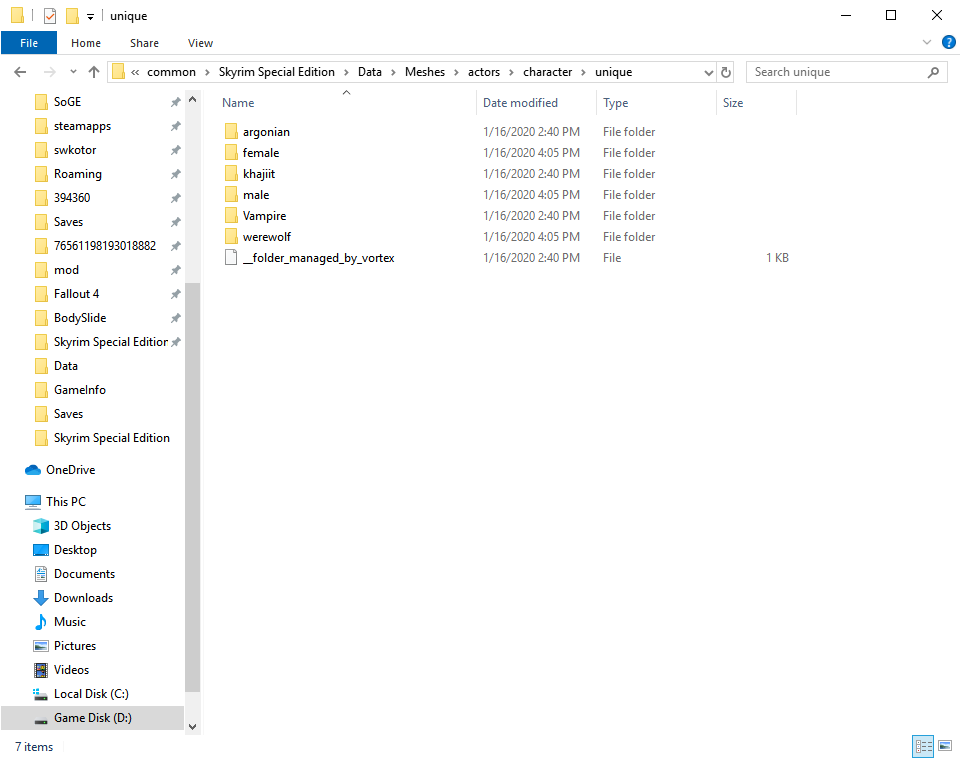Select the Vampire folder icon

(231, 215)
